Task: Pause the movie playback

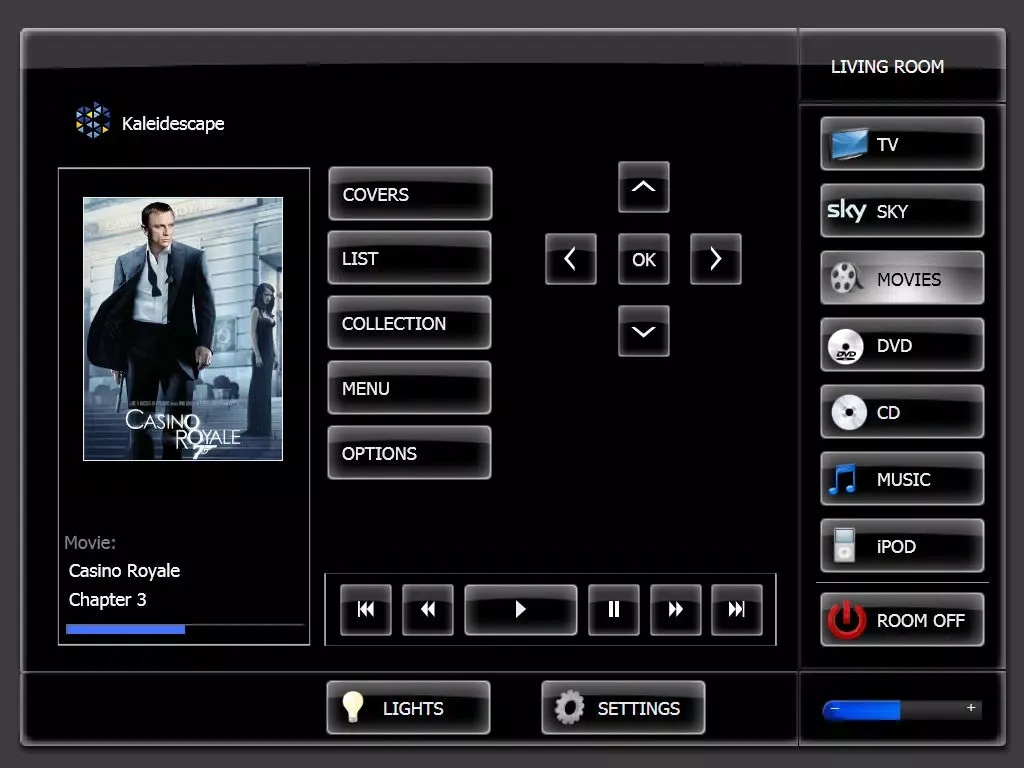Action: tap(614, 610)
